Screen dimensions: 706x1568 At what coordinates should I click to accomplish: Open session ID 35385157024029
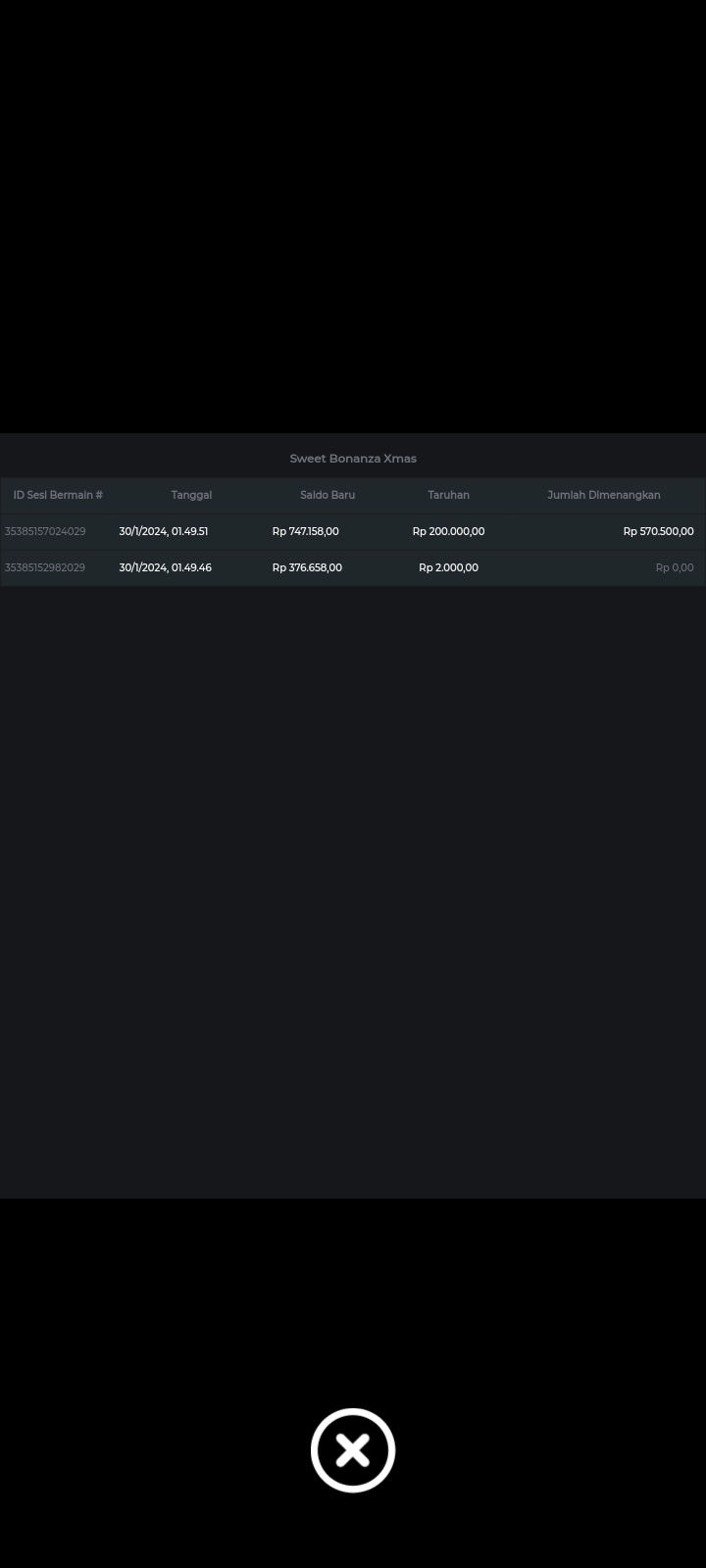pyautogui.click(x=45, y=531)
